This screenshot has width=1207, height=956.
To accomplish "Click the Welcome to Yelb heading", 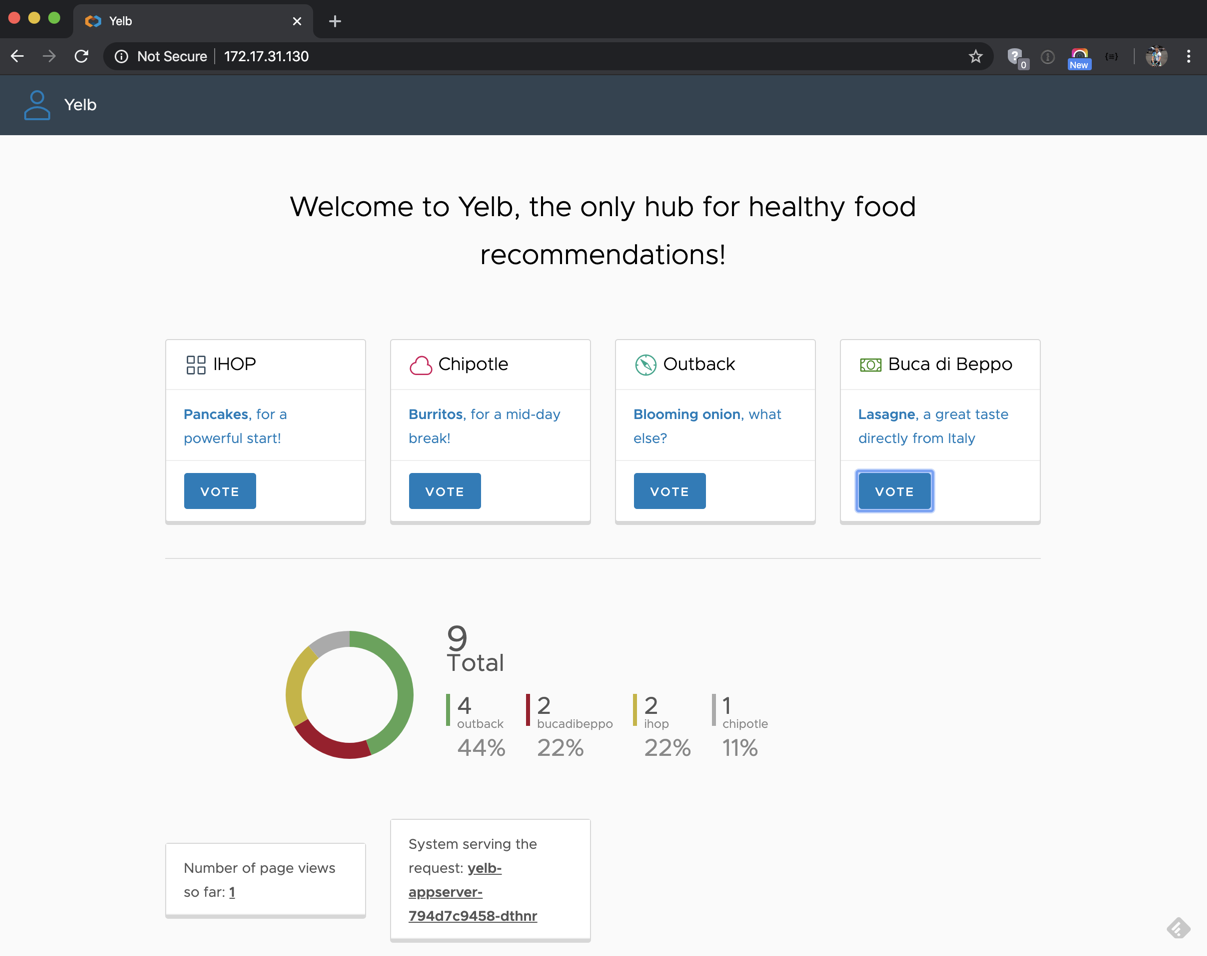I will click(x=603, y=231).
